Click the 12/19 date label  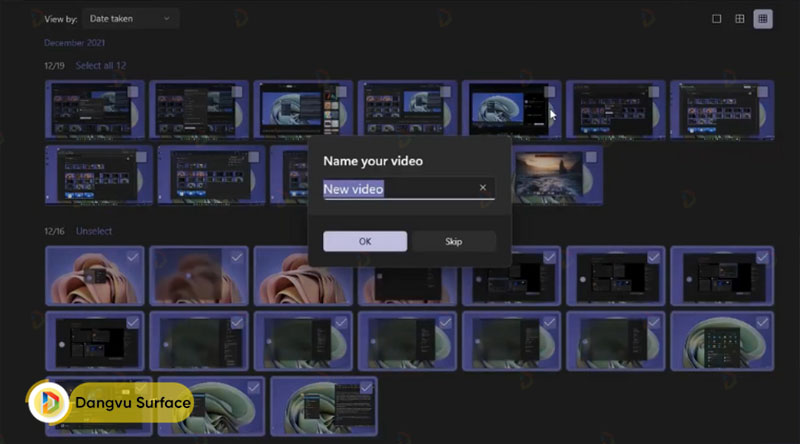tap(55, 66)
